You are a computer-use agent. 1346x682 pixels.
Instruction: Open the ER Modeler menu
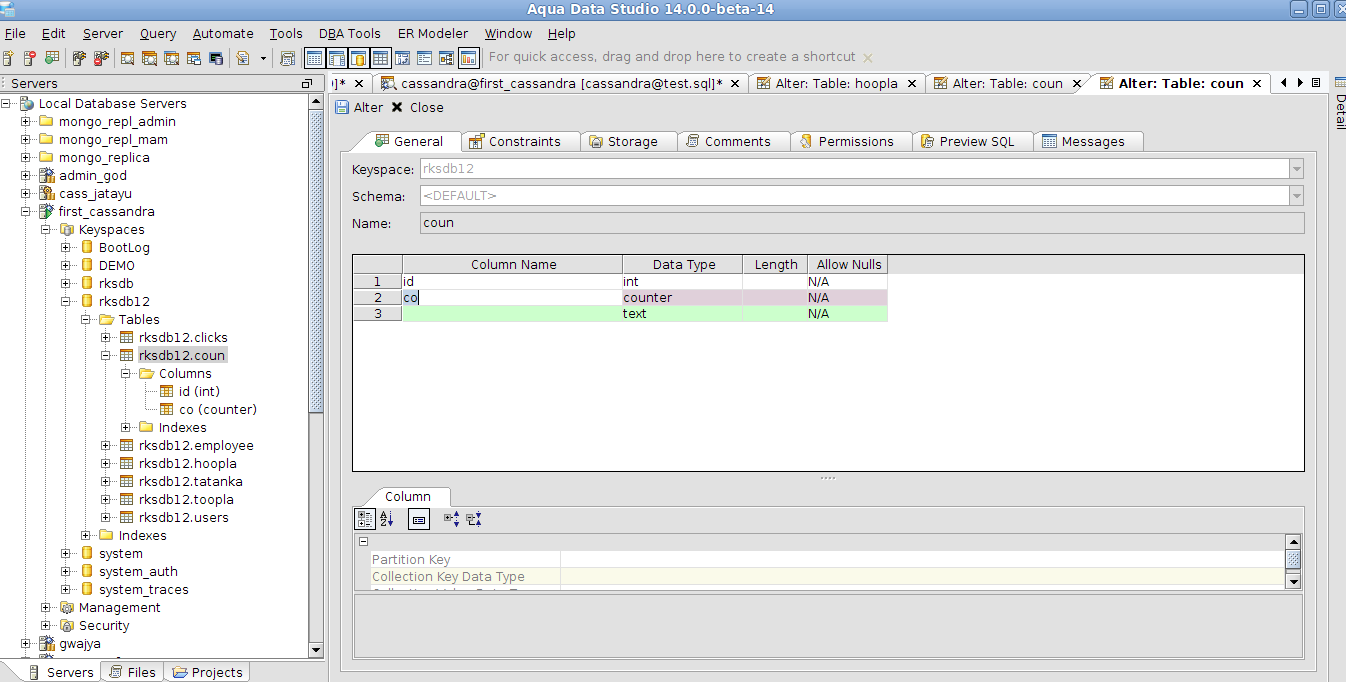coord(433,33)
